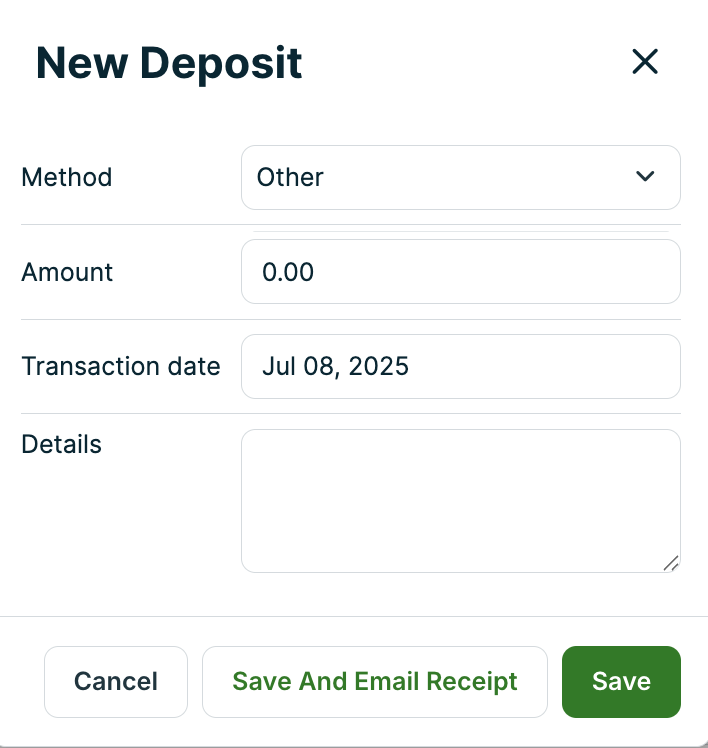Click the Method dropdown chevron arrow
The image size is (708, 748).
pyautogui.click(x=645, y=177)
